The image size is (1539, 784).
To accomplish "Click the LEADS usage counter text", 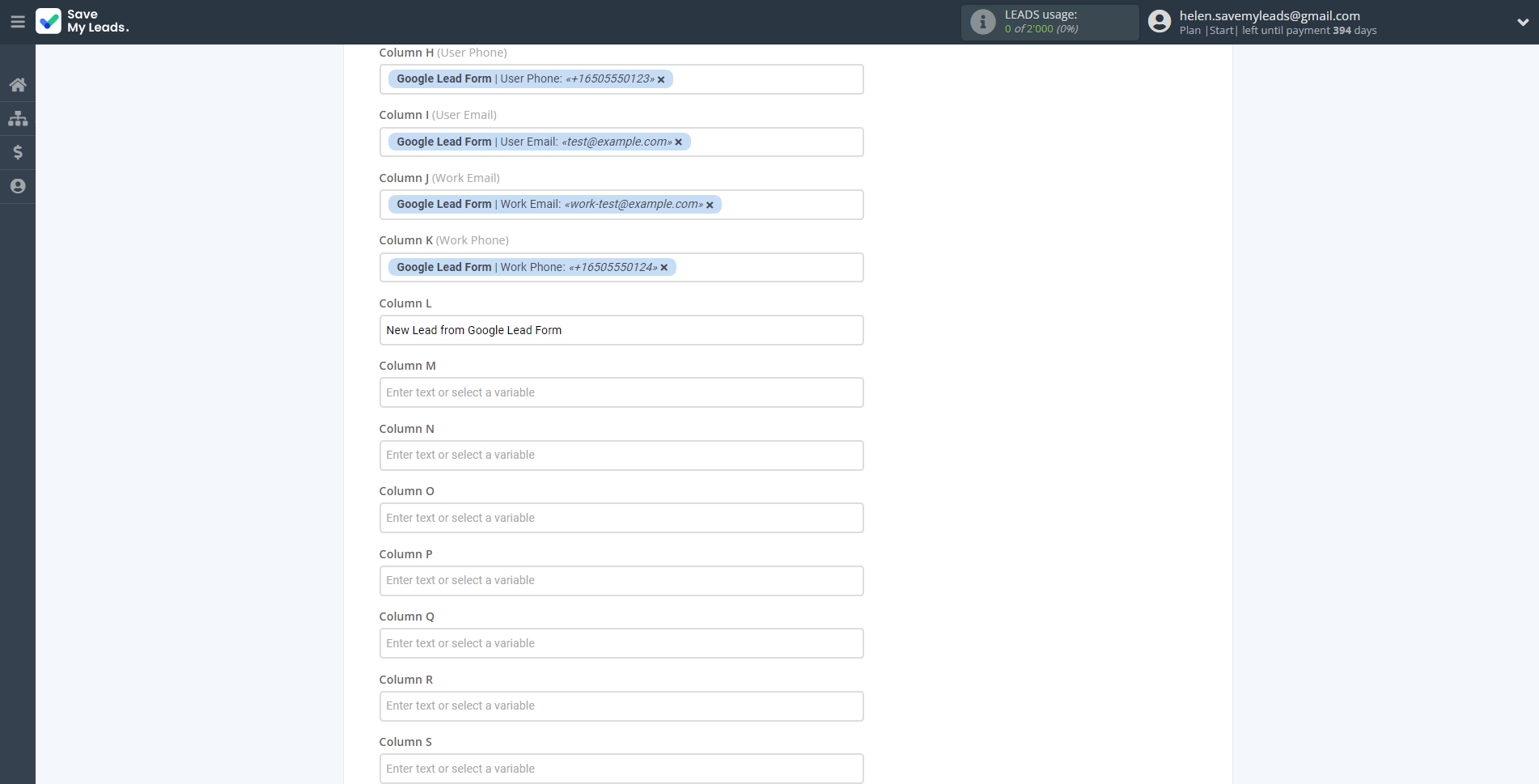I will 1041,29.
